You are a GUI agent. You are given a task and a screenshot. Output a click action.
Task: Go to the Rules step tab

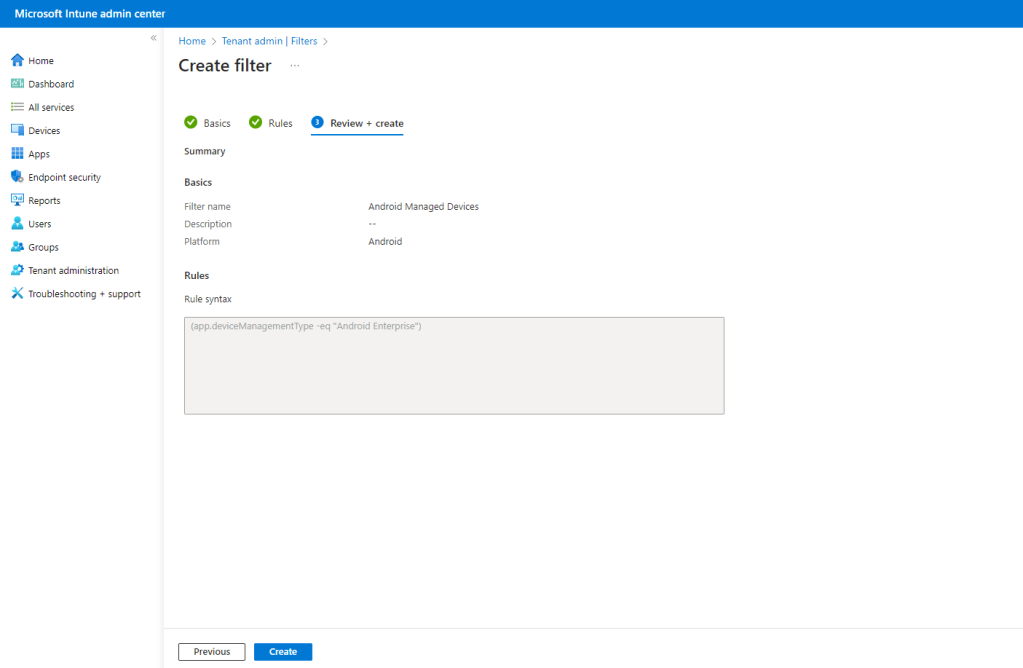pos(271,123)
